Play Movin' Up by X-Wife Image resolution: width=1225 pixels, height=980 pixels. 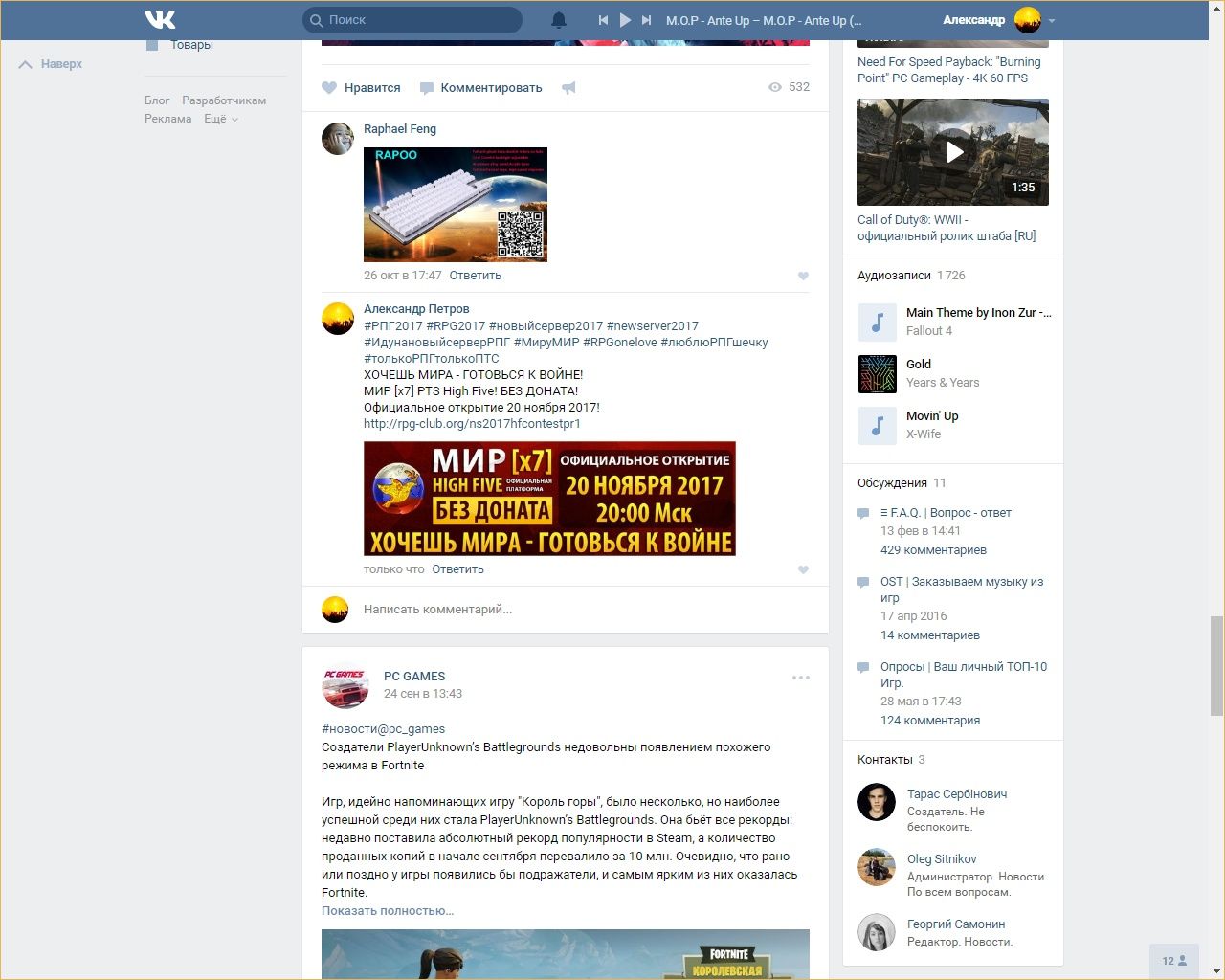878,426
